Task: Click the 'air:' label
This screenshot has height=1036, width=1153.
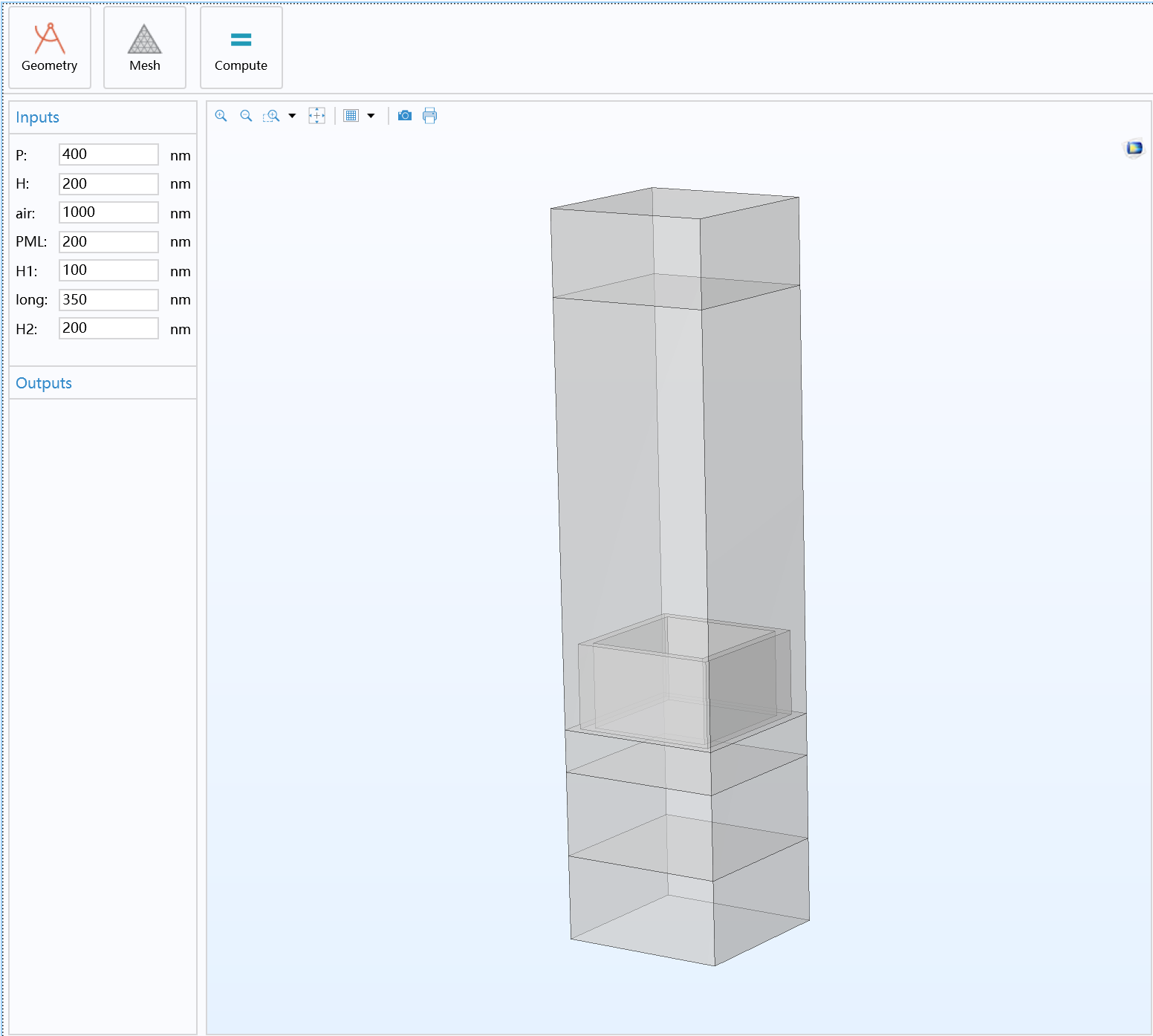Action: 25,214
